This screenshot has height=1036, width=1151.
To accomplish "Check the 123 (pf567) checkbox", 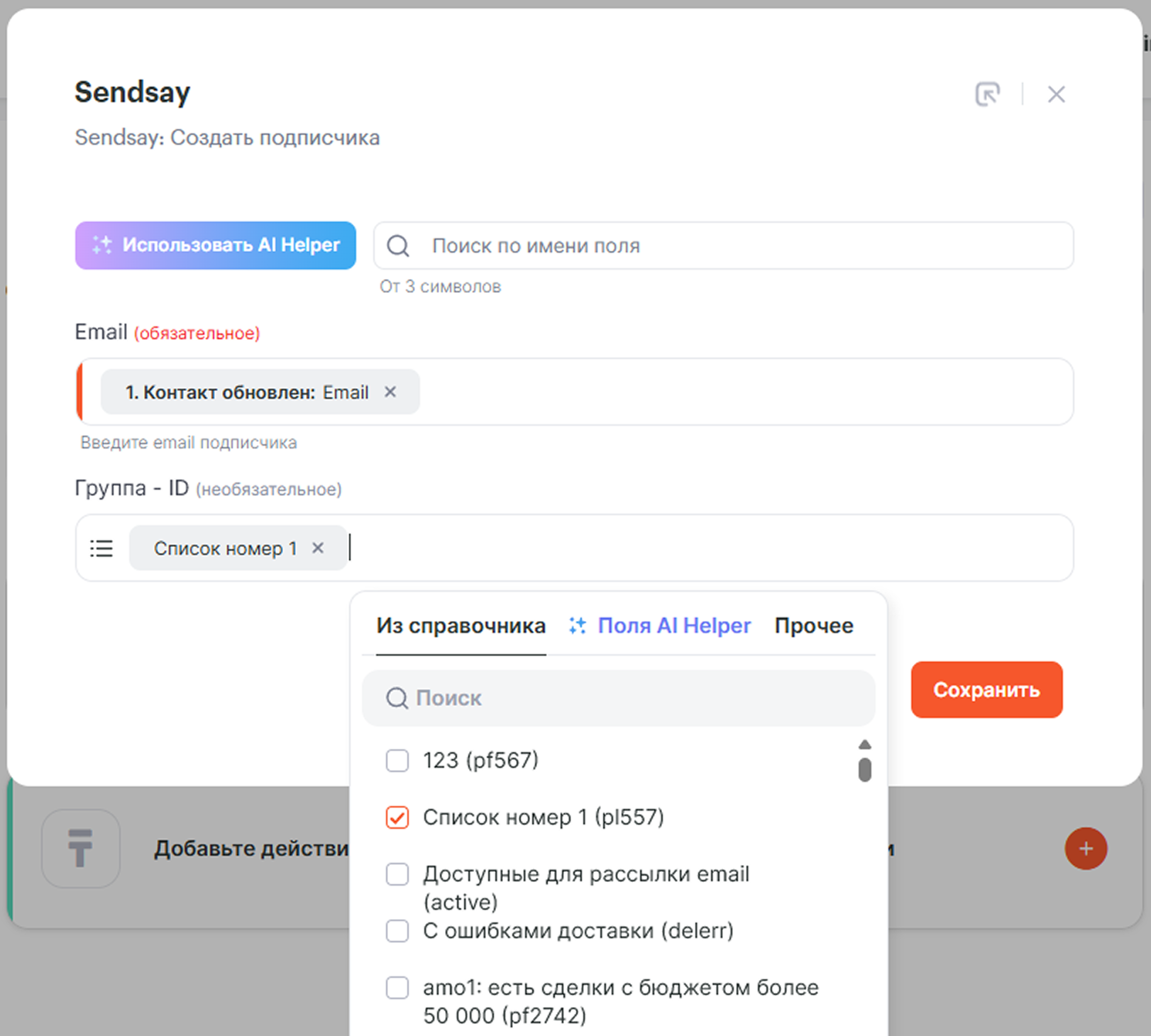I will (397, 761).
